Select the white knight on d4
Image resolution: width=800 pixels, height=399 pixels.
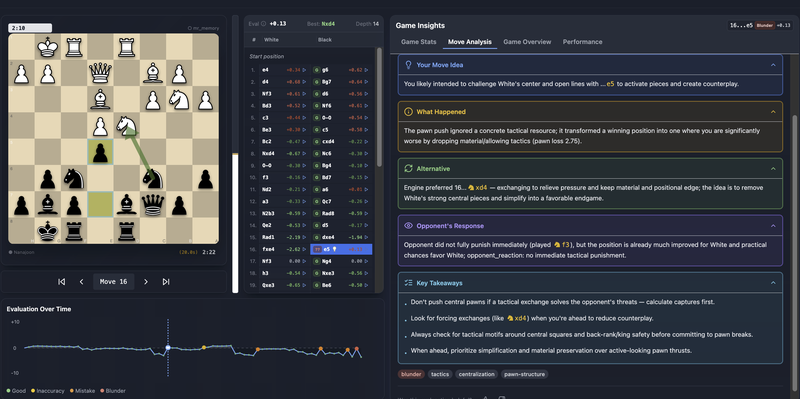tap(127, 125)
